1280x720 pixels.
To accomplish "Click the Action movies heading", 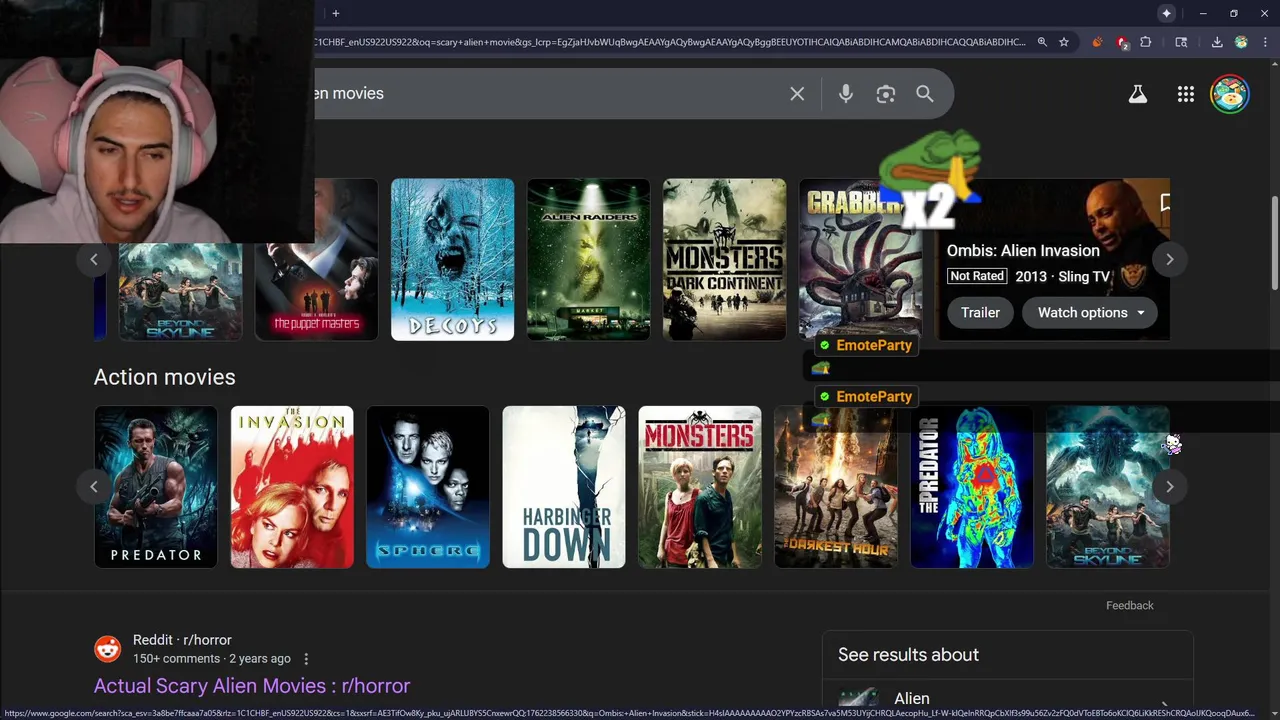I will point(165,377).
